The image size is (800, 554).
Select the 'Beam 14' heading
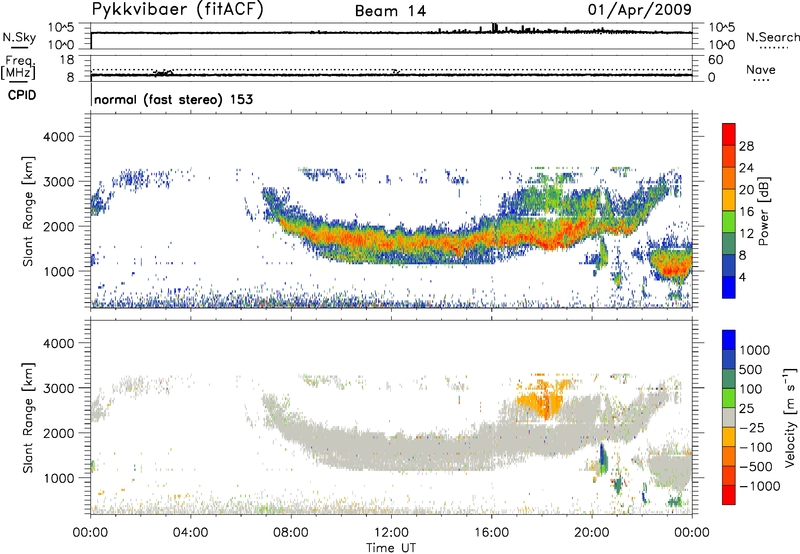pos(390,11)
